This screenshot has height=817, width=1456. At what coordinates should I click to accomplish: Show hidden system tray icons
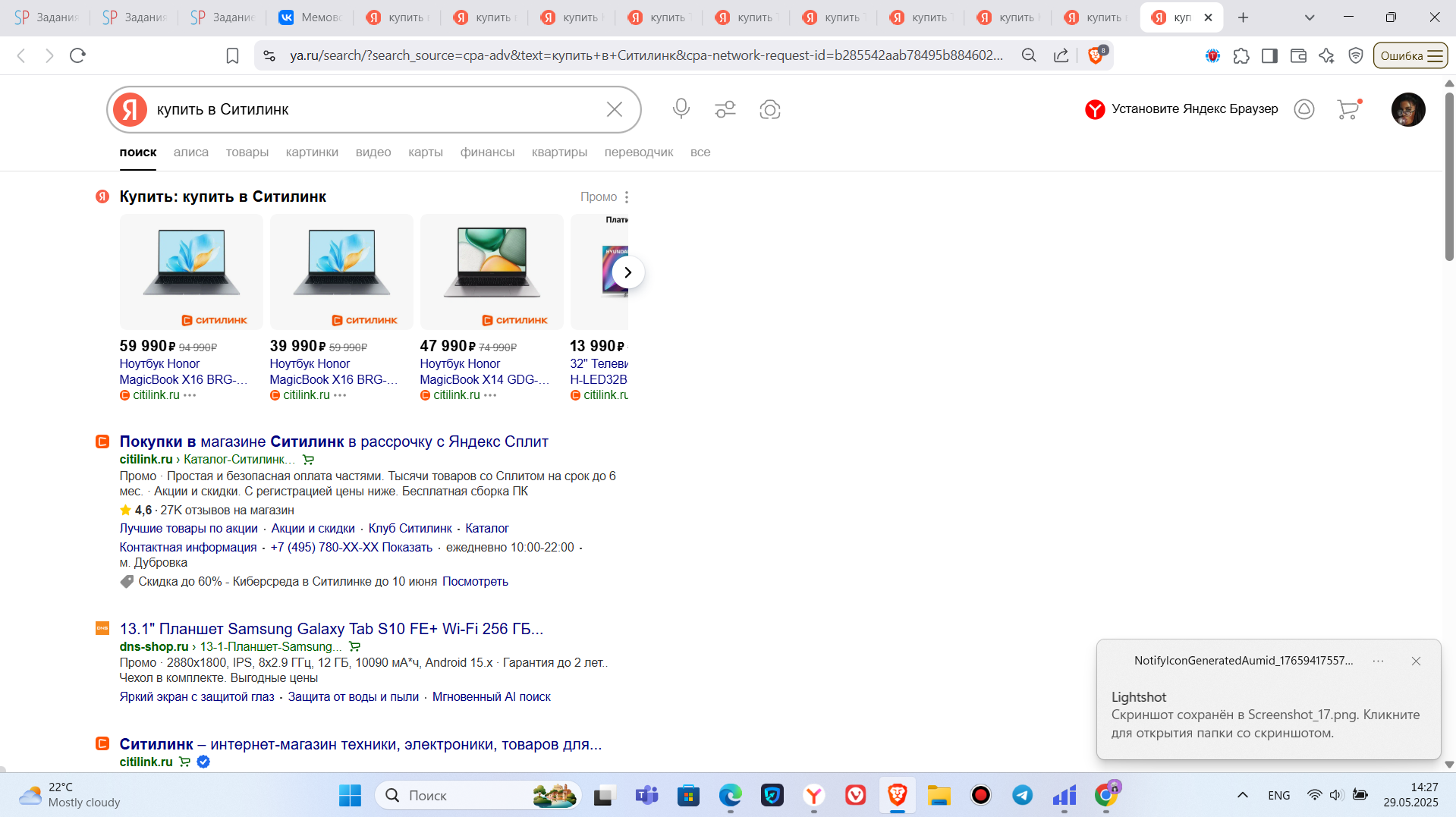click(x=1243, y=795)
